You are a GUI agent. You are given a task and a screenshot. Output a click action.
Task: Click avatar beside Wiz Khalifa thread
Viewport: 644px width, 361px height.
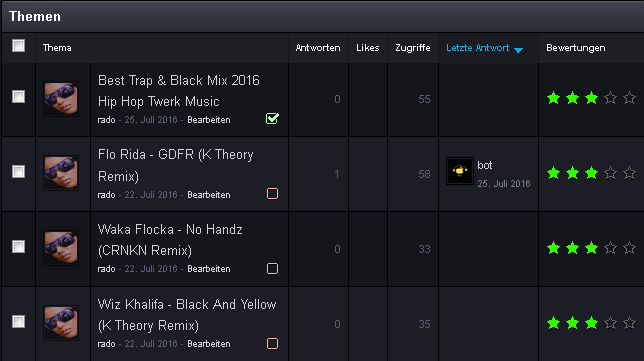tap(61, 323)
